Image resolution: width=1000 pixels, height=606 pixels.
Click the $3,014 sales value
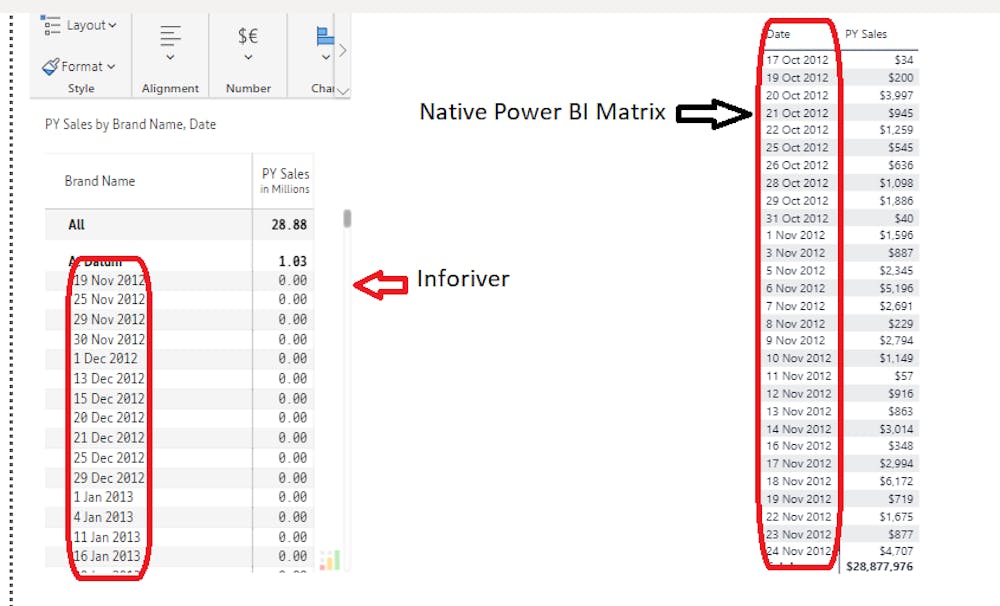coord(896,429)
